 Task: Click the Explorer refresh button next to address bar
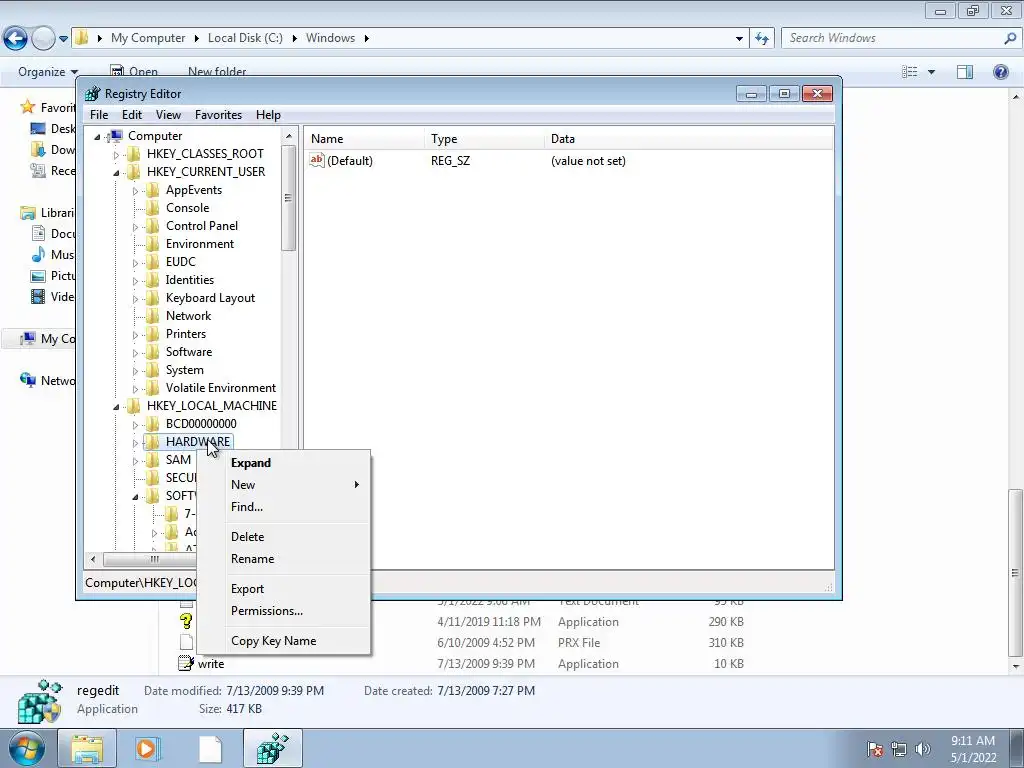pyautogui.click(x=761, y=39)
